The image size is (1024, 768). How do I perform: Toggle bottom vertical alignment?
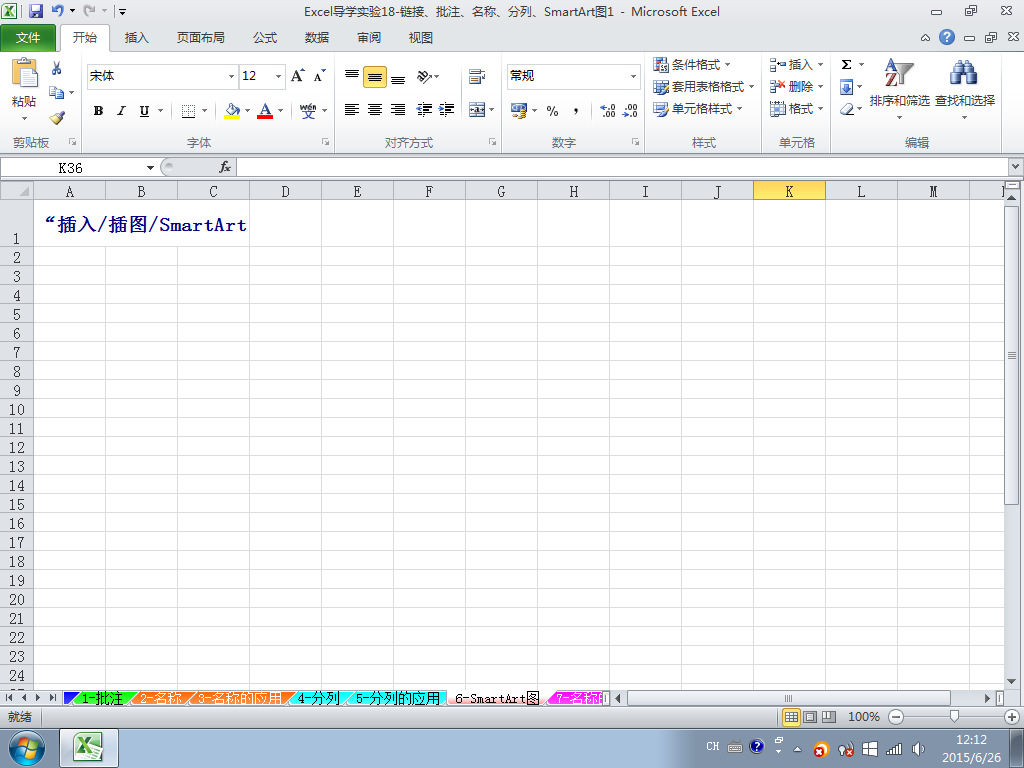tap(398, 76)
